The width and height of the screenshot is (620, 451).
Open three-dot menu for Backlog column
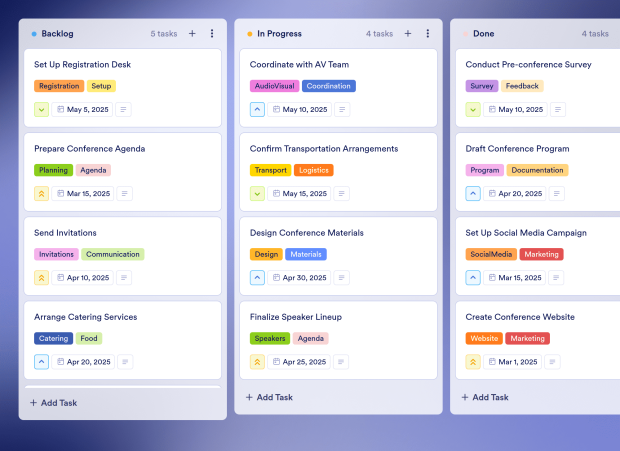coord(212,34)
